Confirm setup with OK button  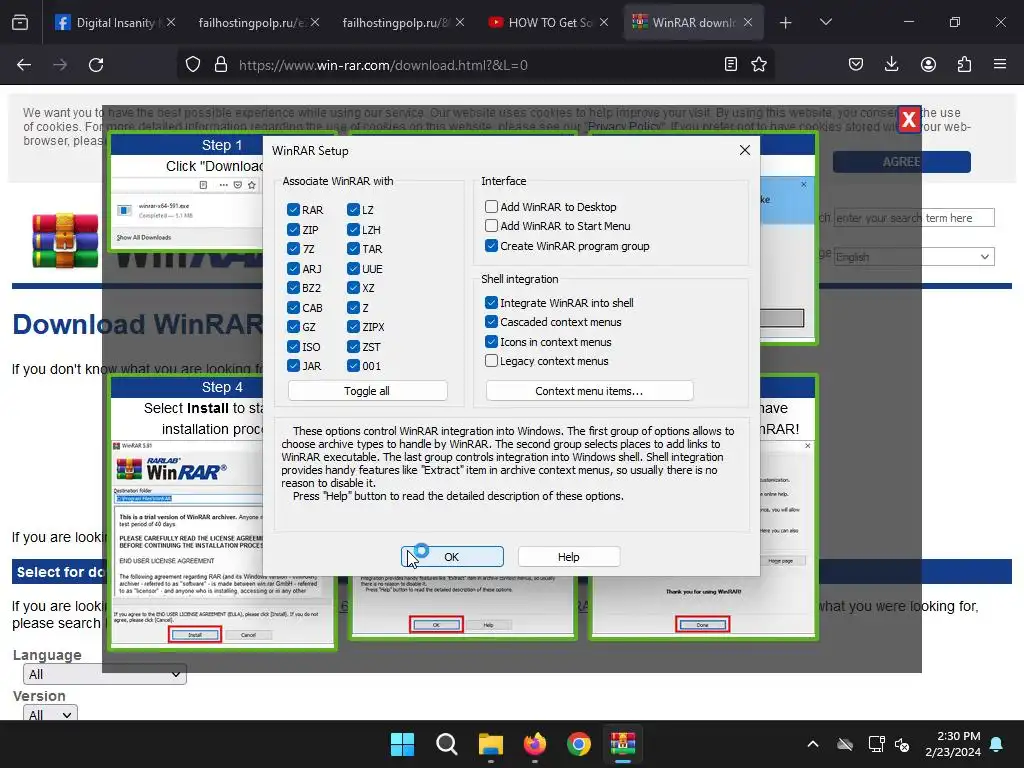pyautogui.click(x=452, y=556)
